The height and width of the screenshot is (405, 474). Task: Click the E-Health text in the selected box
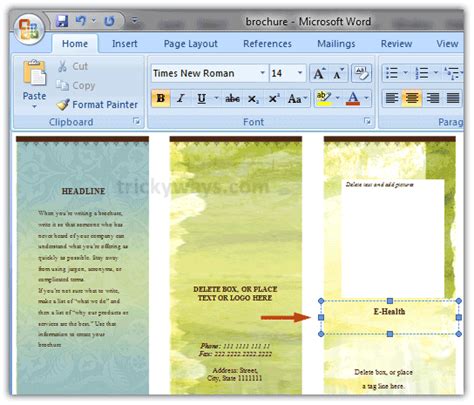(x=389, y=312)
